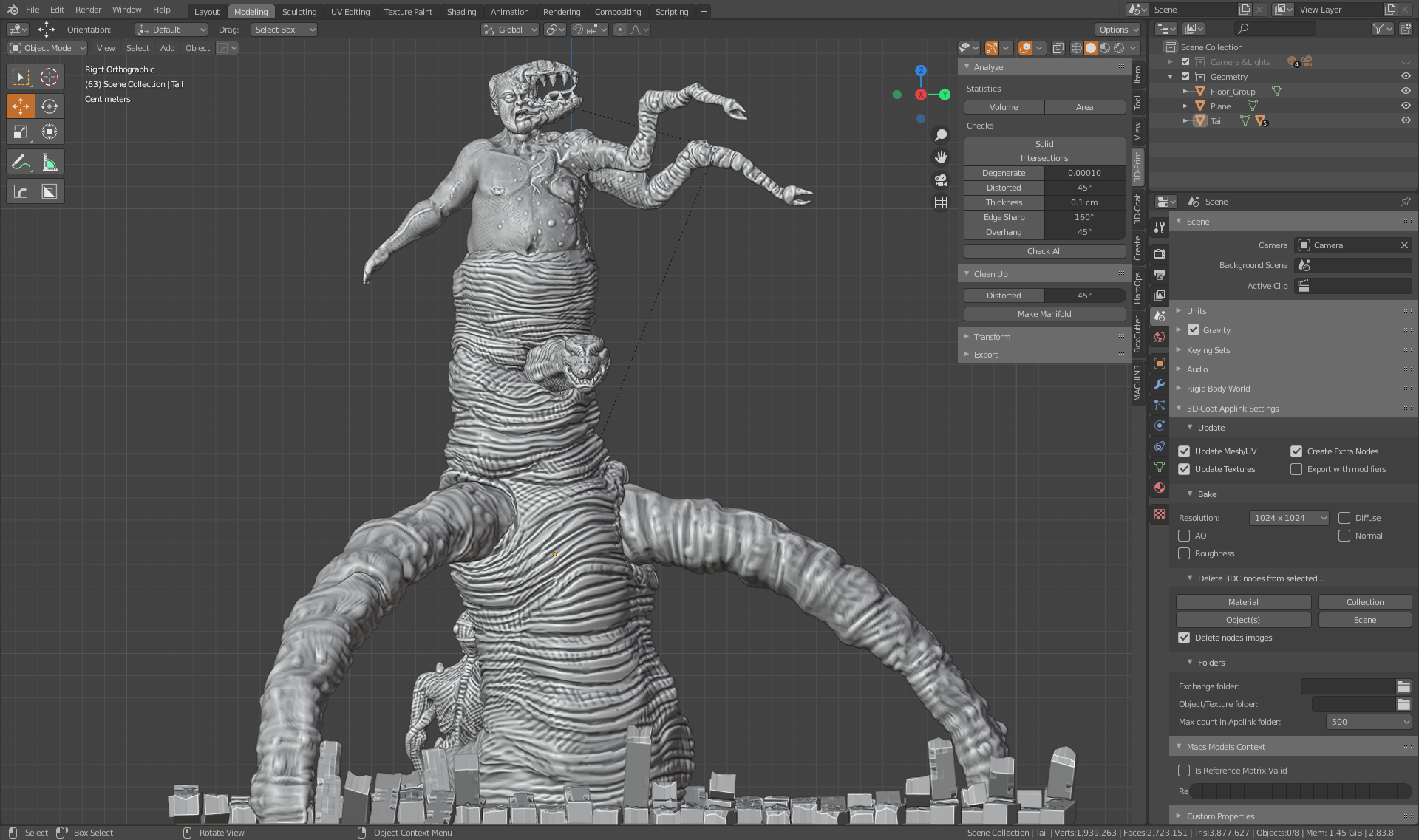This screenshot has width=1419, height=840.
Task: Click the outliner search field
Action: coord(1273,28)
